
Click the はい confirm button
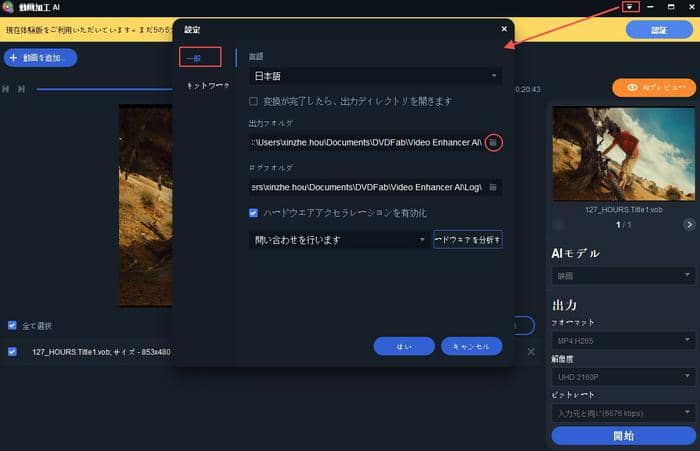[x=404, y=346]
